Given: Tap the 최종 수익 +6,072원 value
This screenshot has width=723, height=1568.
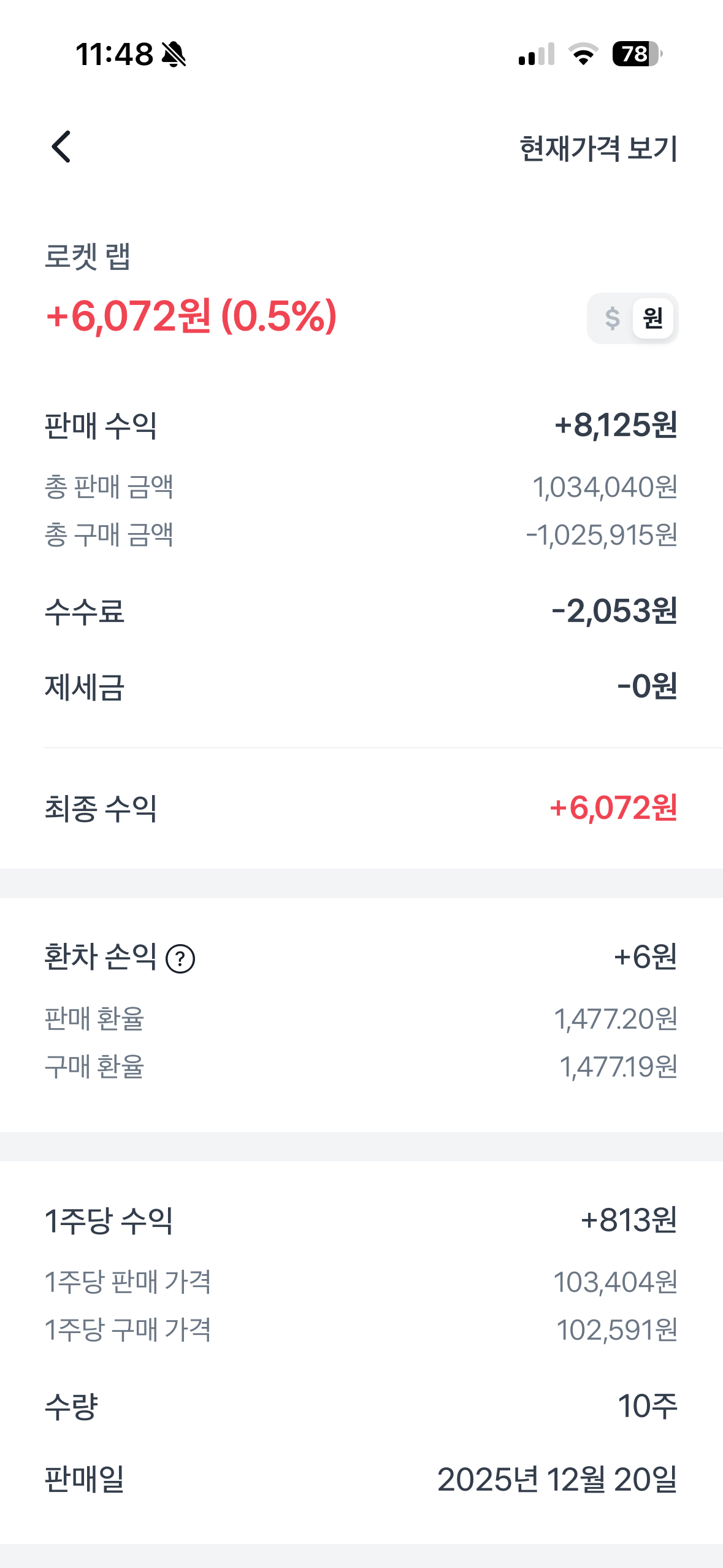Looking at the screenshot, I should pyautogui.click(x=613, y=808).
